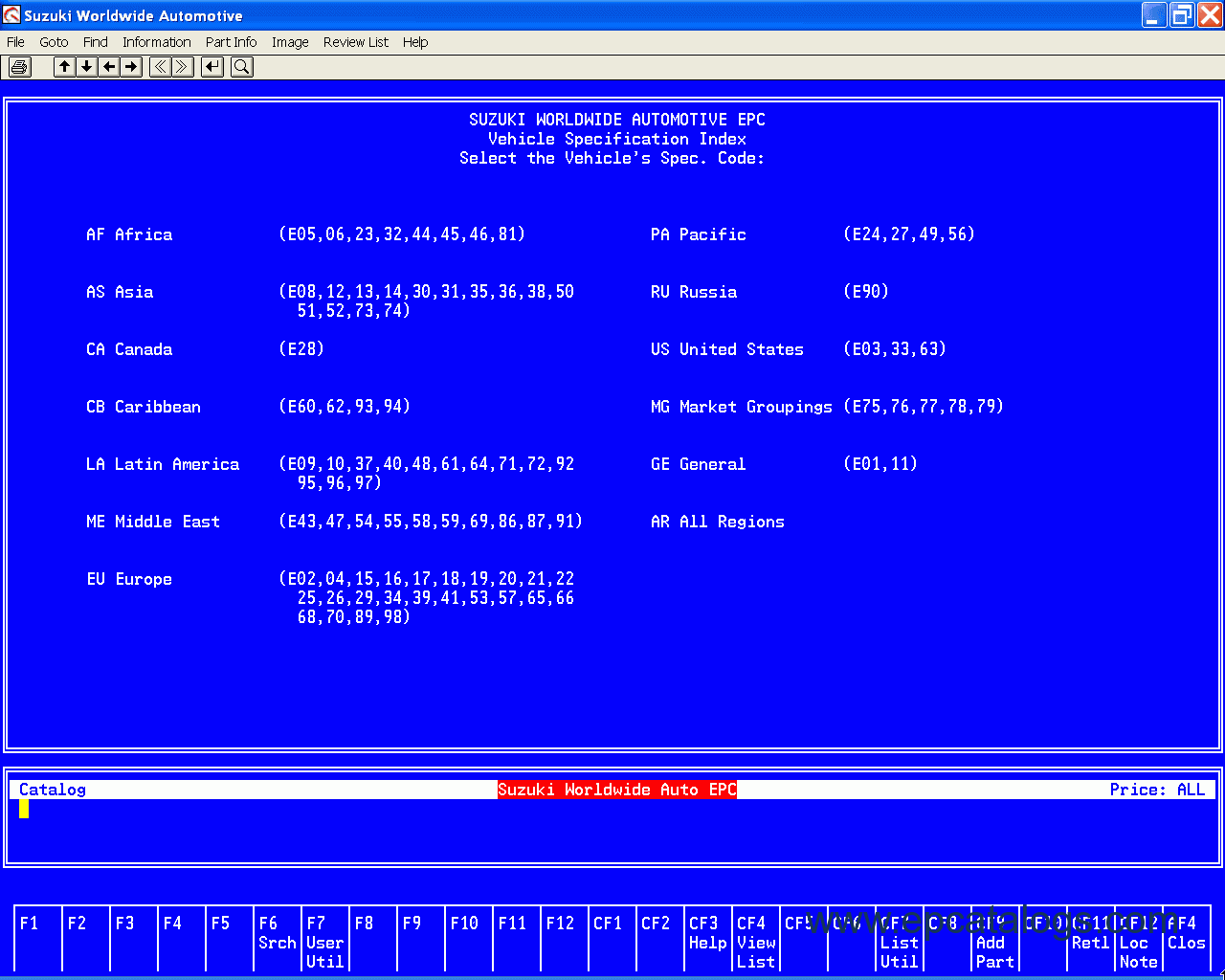Click the right arrow toolbar button
Viewport: 1225px width, 980px height.
[131, 67]
